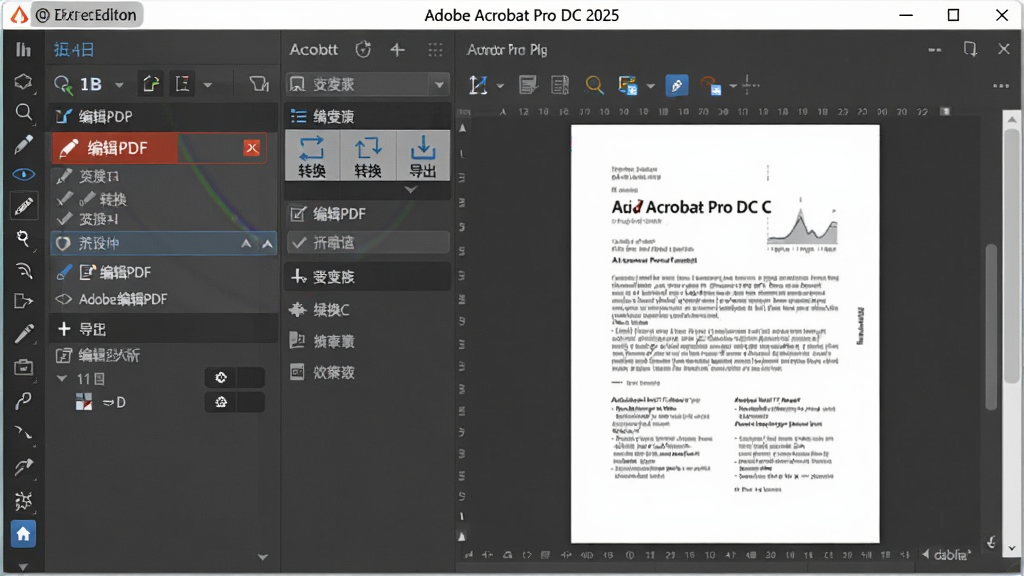Open the dropdown arrow next to 1B
The image size is (1024, 576).
coord(119,85)
